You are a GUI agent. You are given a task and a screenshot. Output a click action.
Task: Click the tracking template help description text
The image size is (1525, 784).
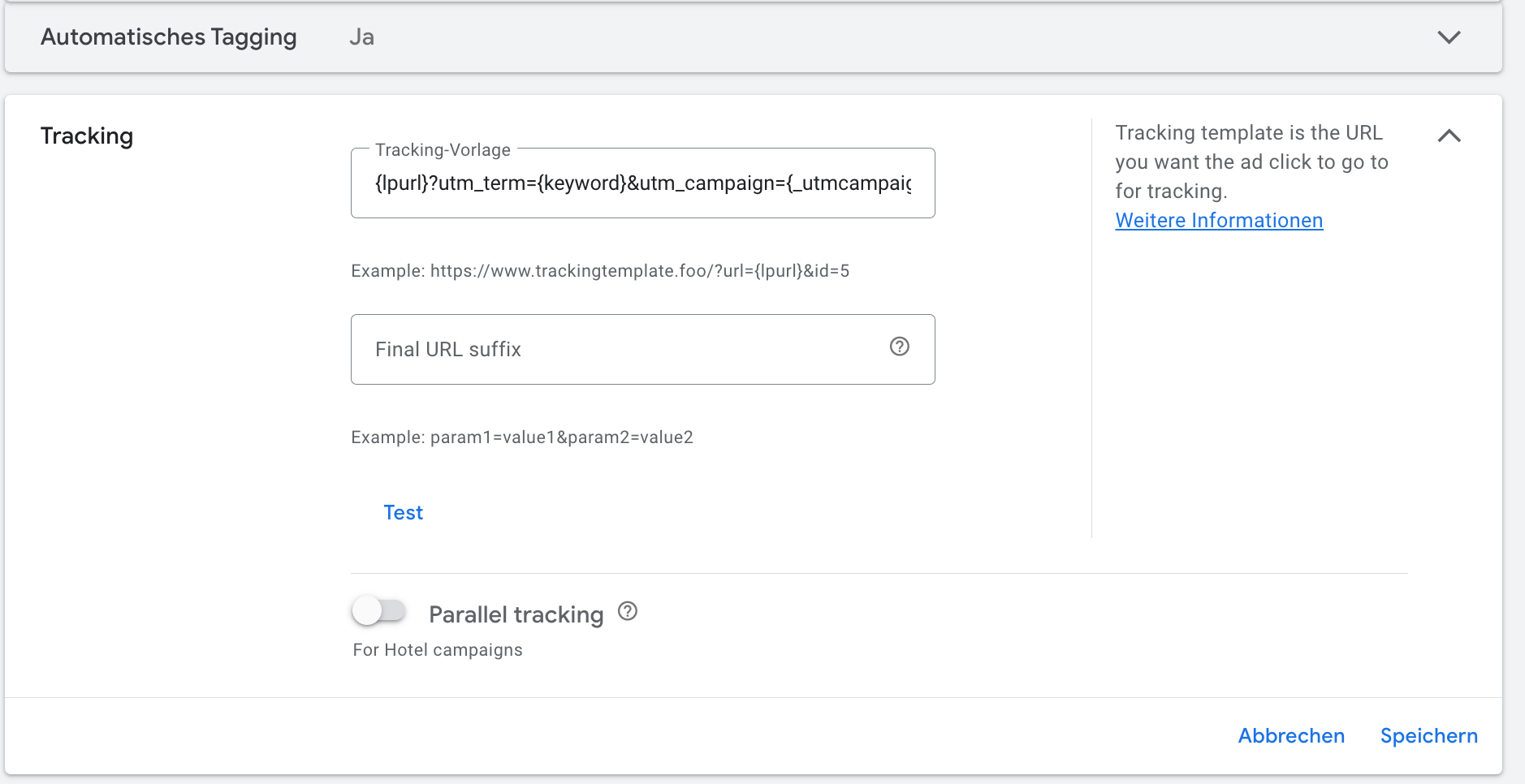[x=1251, y=162]
